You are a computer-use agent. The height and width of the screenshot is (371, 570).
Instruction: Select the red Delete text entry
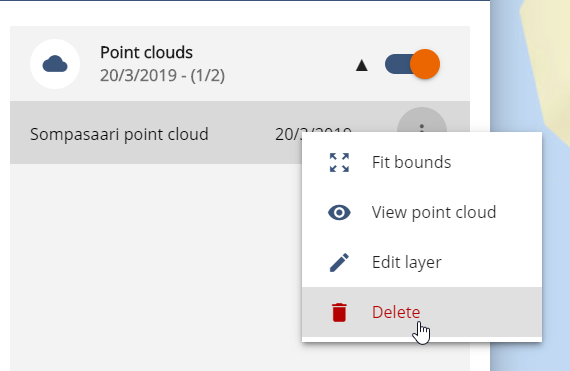tap(396, 312)
